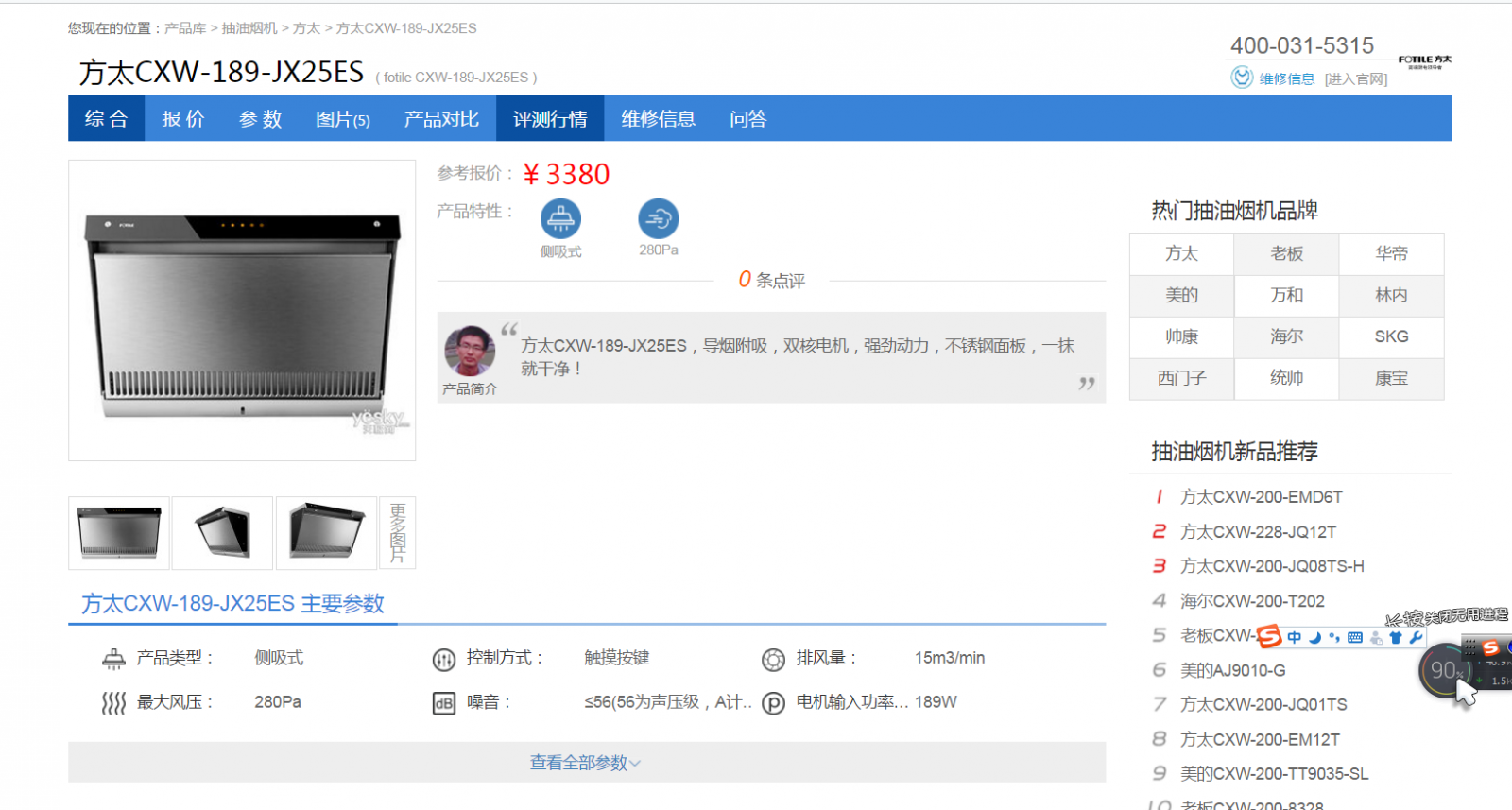Open 方太CXW-200-JQ01TS recommendation
This screenshot has height=810, width=1512.
coord(1263,705)
